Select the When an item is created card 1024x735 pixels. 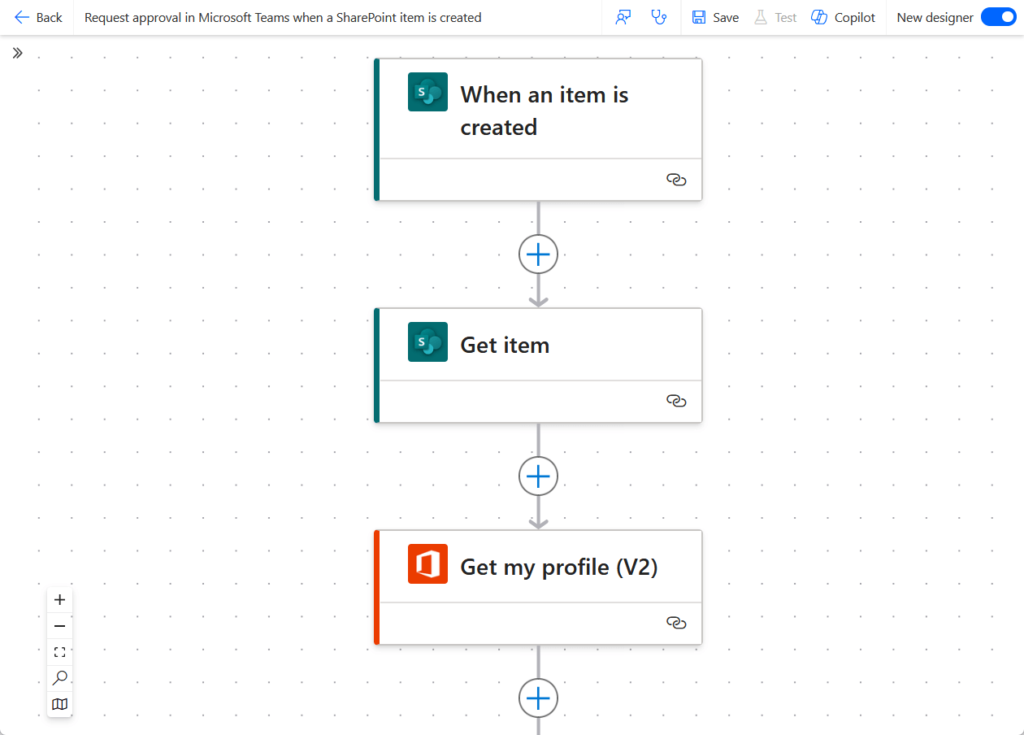coord(538,129)
